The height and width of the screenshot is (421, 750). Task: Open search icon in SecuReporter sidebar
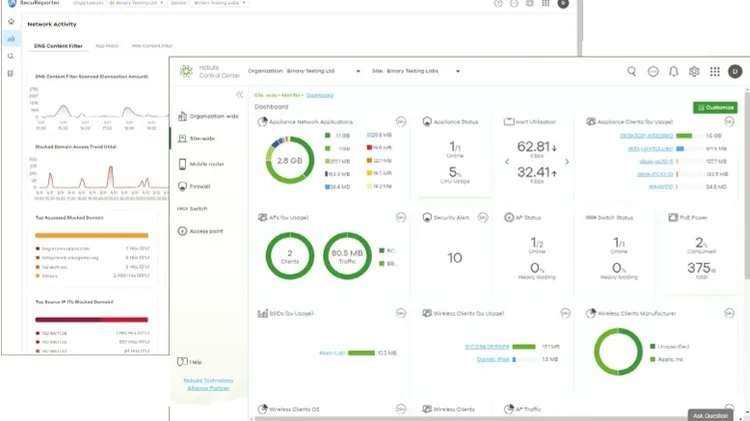pyautogui.click(x=11, y=56)
